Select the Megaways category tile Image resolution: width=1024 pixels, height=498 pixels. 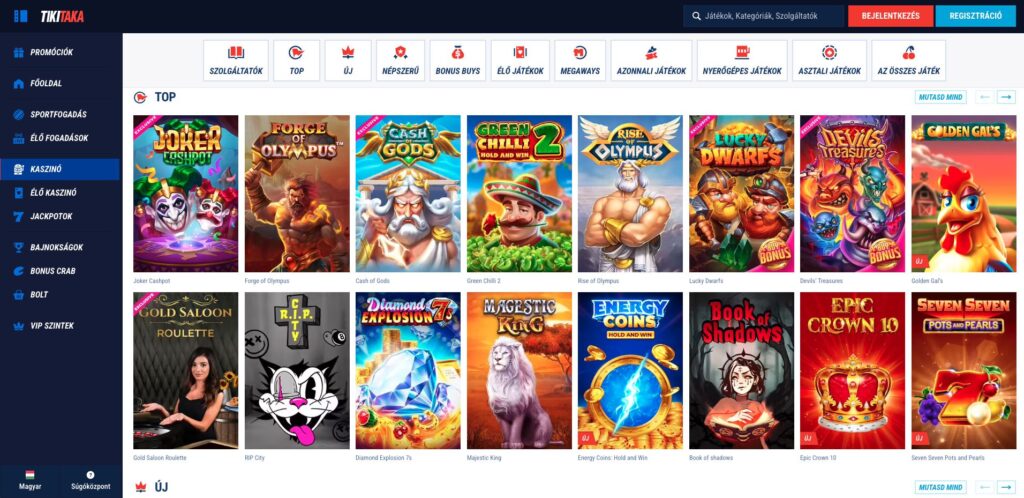(x=580, y=60)
